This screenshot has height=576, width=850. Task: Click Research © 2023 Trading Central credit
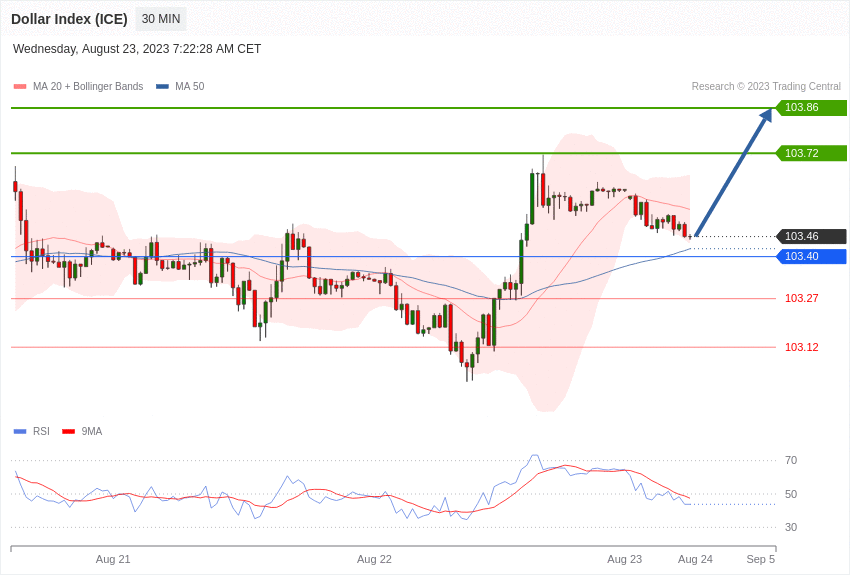click(766, 86)
